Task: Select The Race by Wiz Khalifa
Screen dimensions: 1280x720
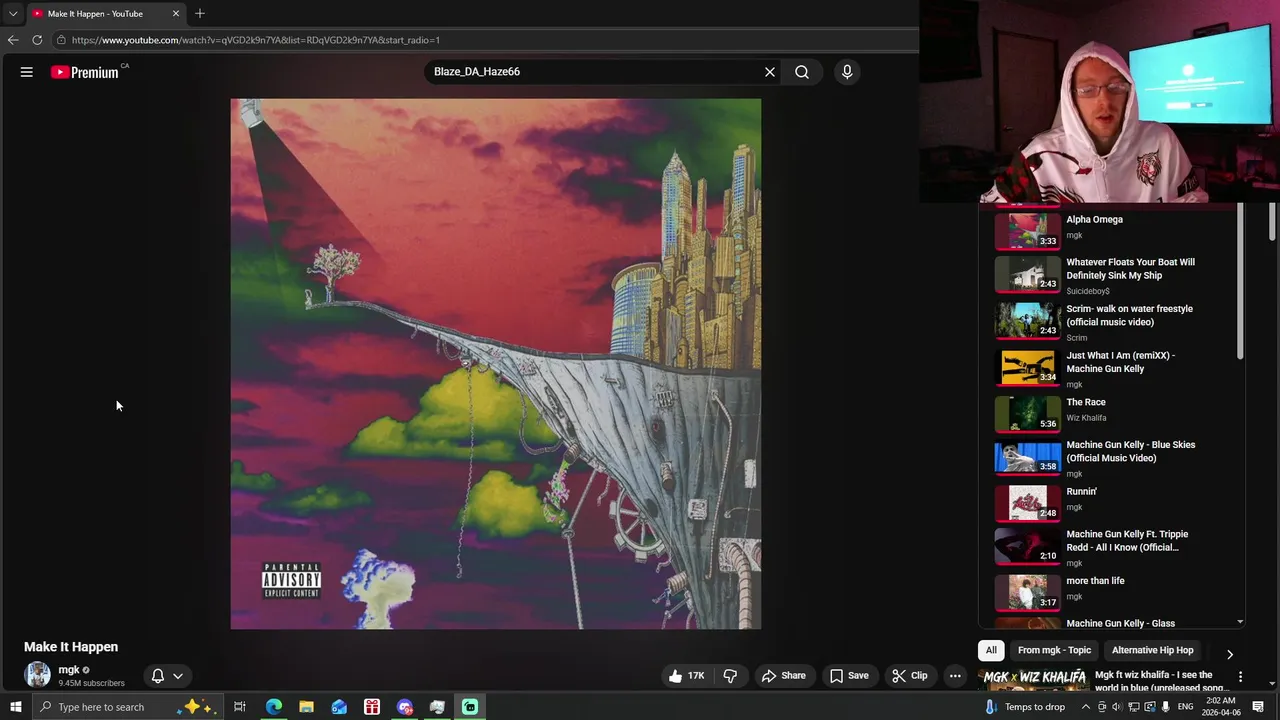Action: coord(1110,413)
